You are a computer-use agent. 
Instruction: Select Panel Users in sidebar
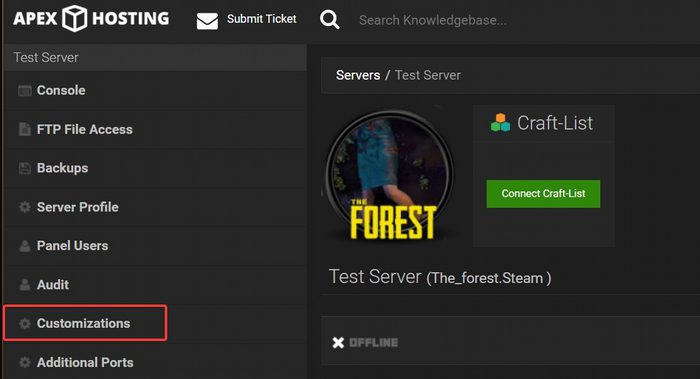coord(72,246)
